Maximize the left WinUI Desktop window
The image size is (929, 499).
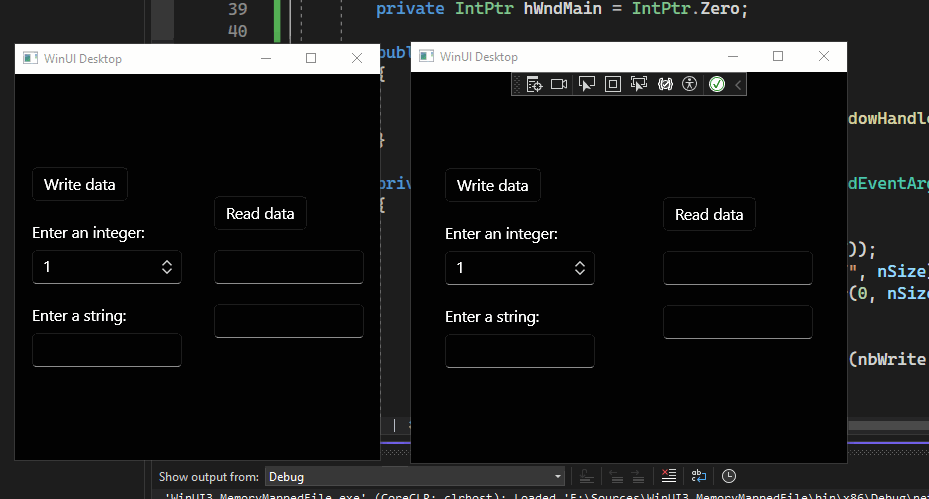(x=311, y=58)
